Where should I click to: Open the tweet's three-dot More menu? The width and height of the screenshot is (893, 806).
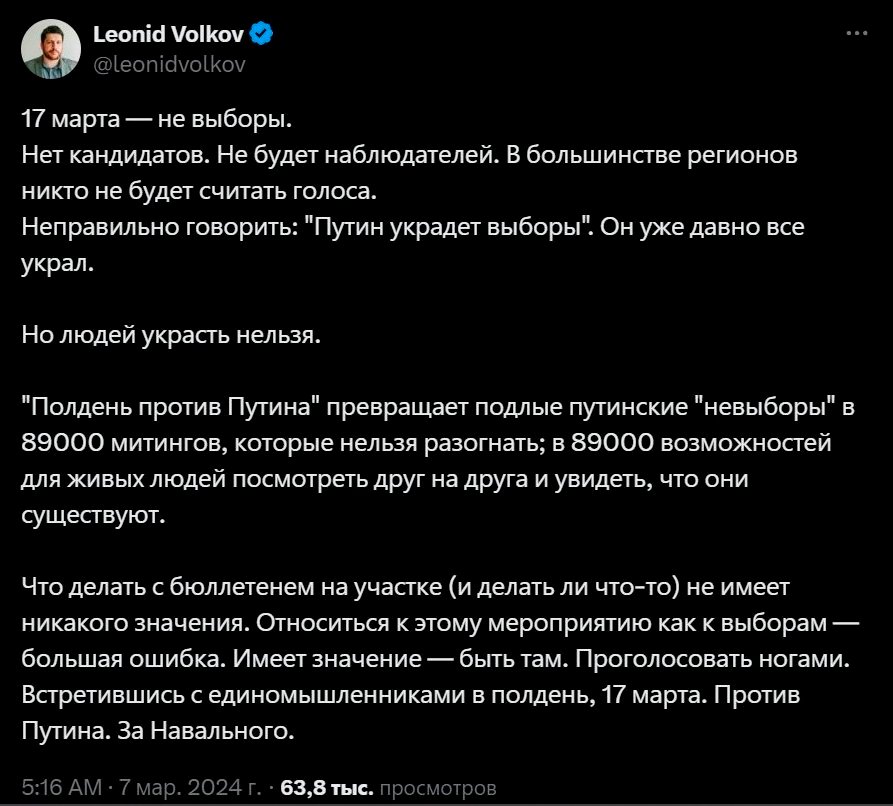(x=857, y=34)
